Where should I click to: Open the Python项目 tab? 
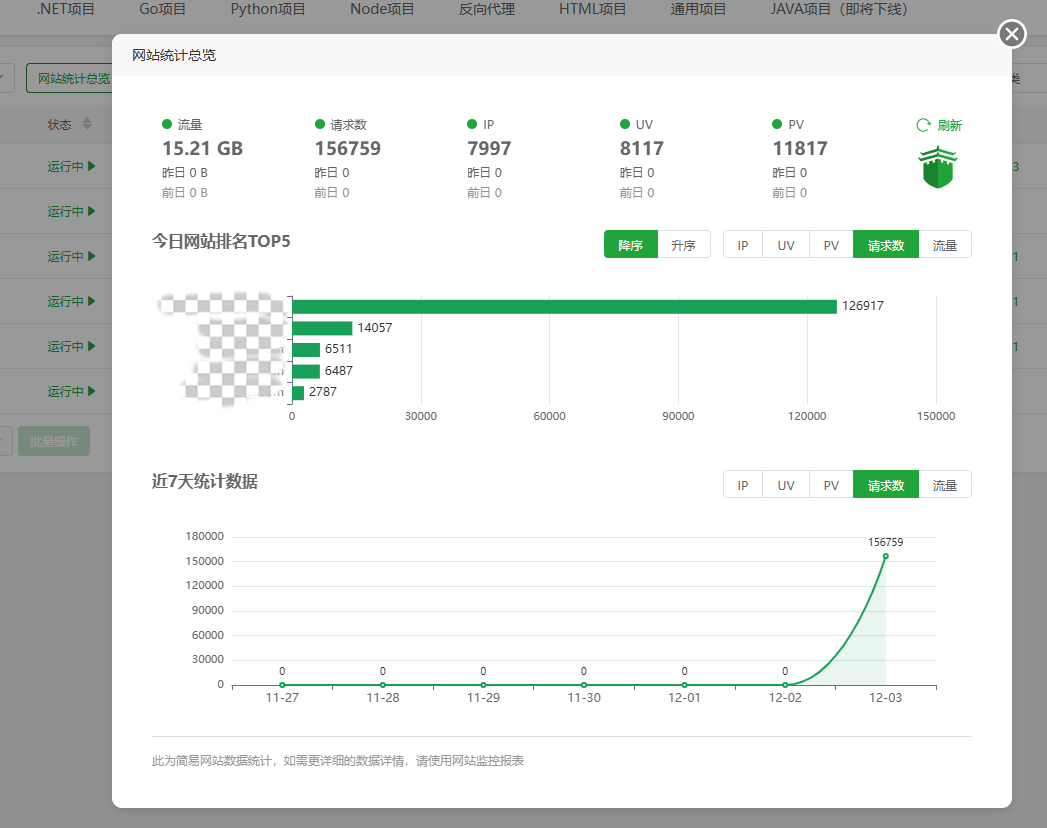pyautogui.click(x=268, y=9)
